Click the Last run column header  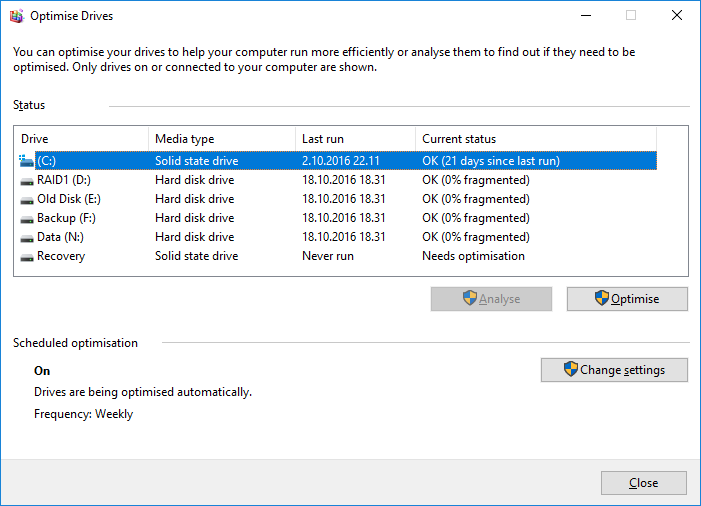point(355,139)
